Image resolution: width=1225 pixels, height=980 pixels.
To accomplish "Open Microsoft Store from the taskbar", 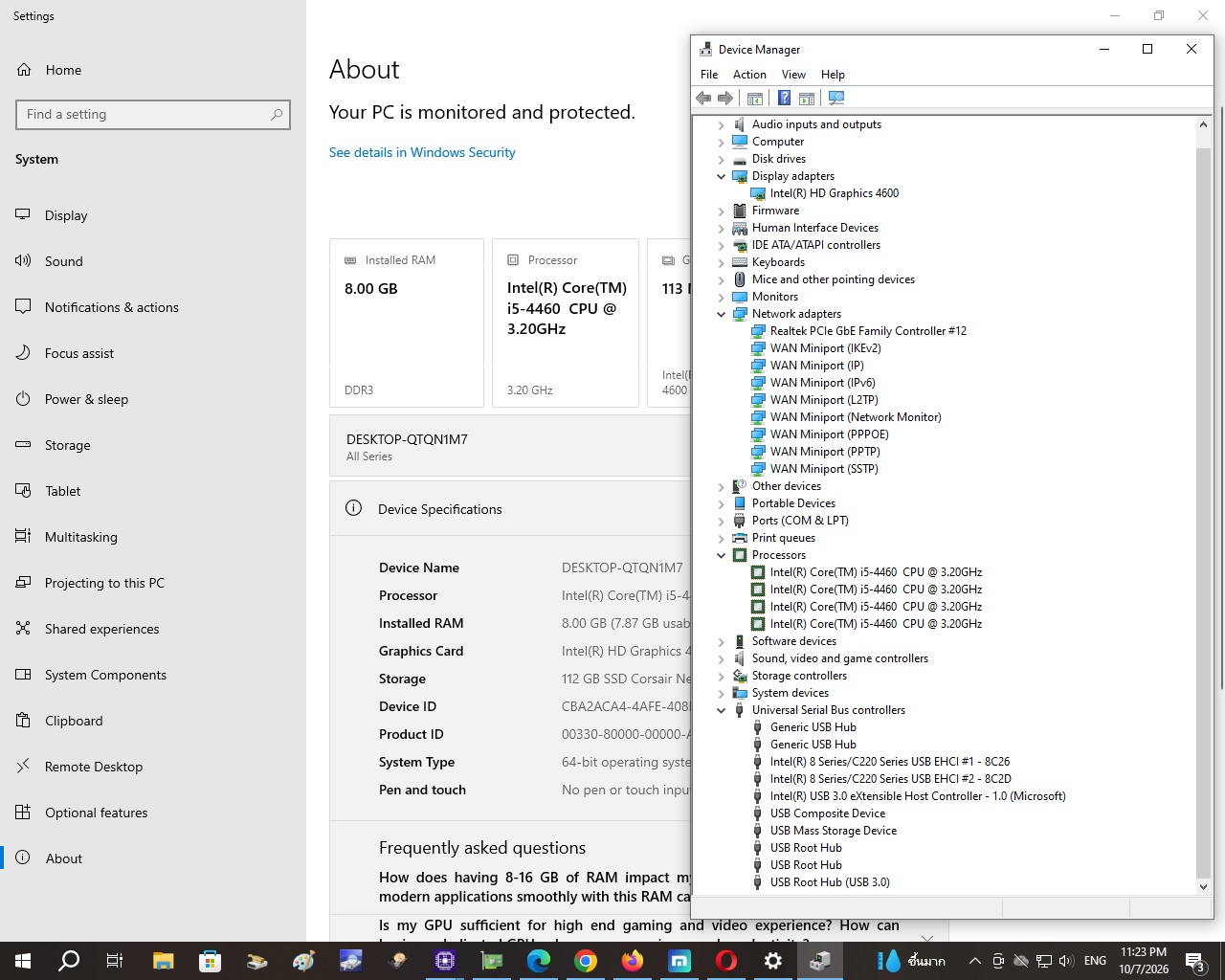I will (x=211, y=961).
